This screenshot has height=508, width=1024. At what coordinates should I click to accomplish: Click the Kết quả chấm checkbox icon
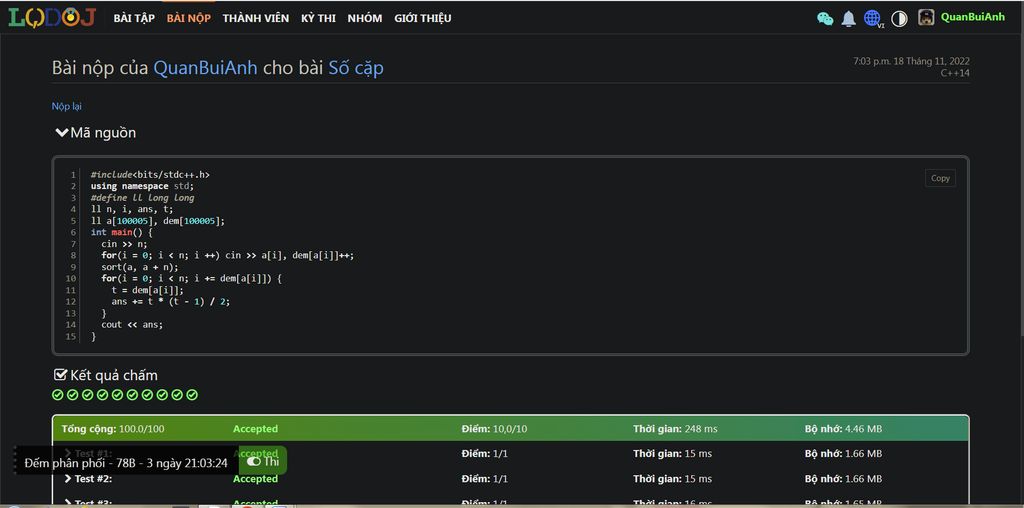60,375
